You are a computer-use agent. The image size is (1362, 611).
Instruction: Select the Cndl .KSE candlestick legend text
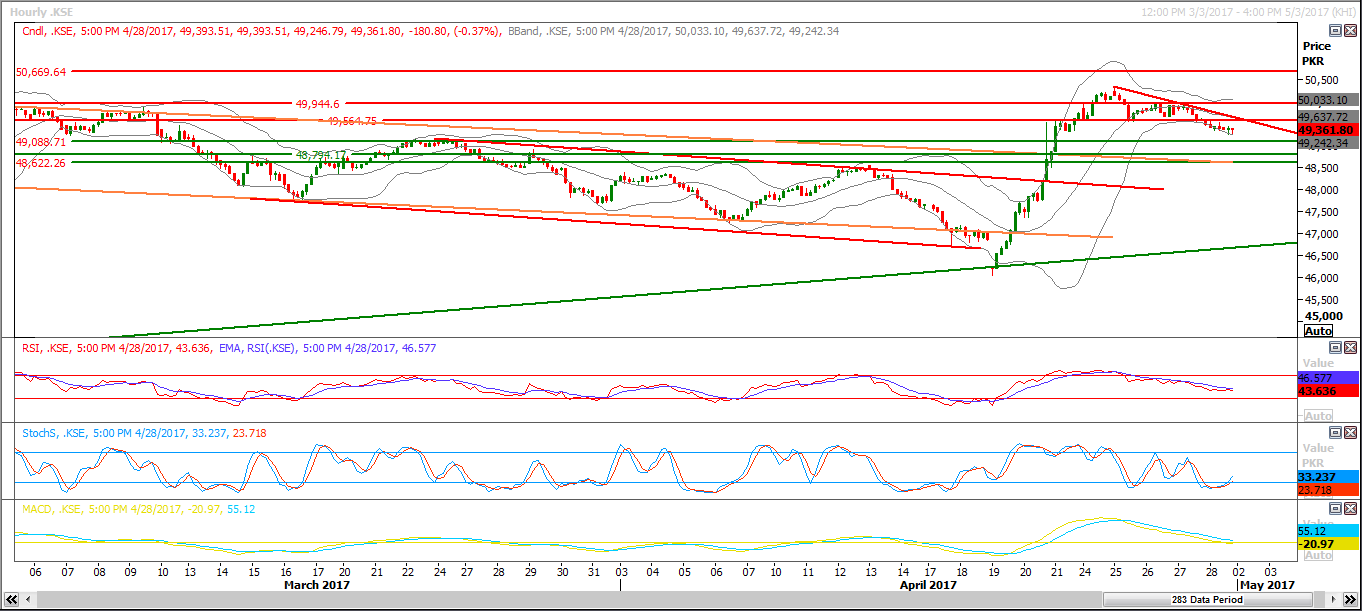262,31
